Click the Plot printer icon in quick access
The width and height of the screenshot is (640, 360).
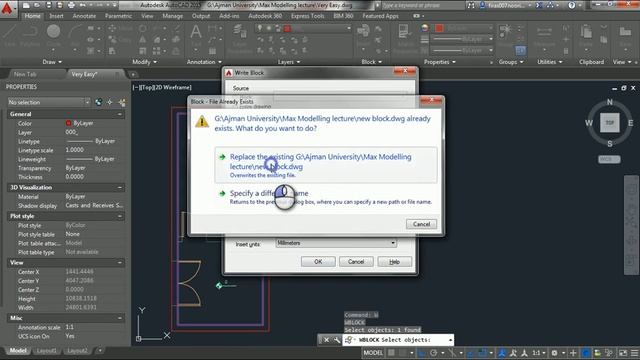tap(71, 5)
